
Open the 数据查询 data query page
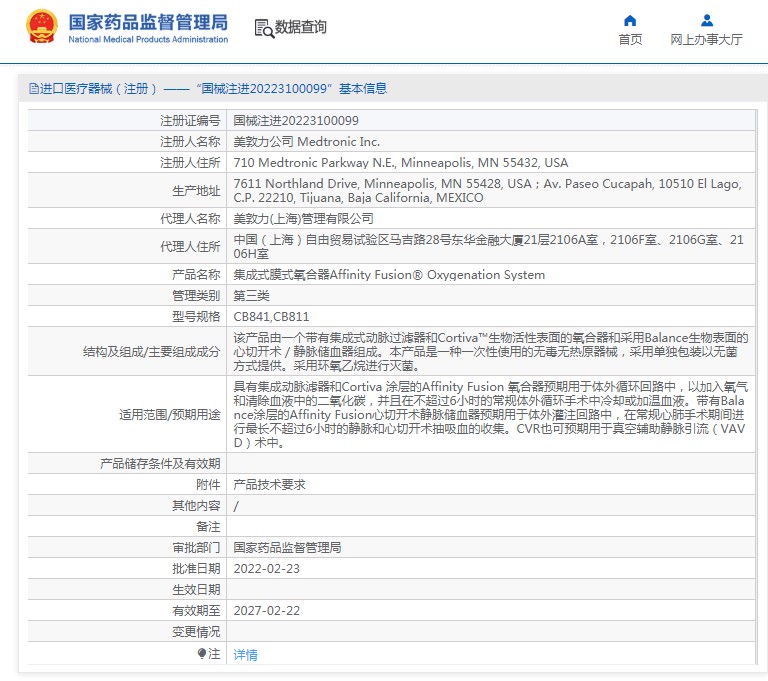(301, 27)
